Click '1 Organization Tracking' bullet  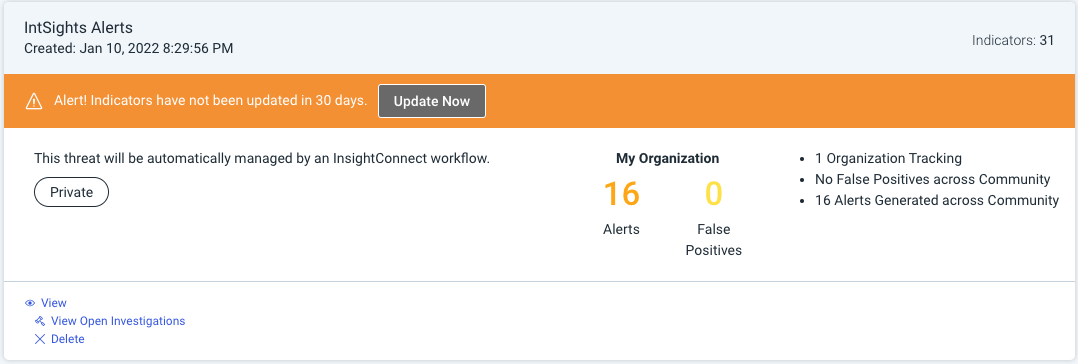(888, 158)
